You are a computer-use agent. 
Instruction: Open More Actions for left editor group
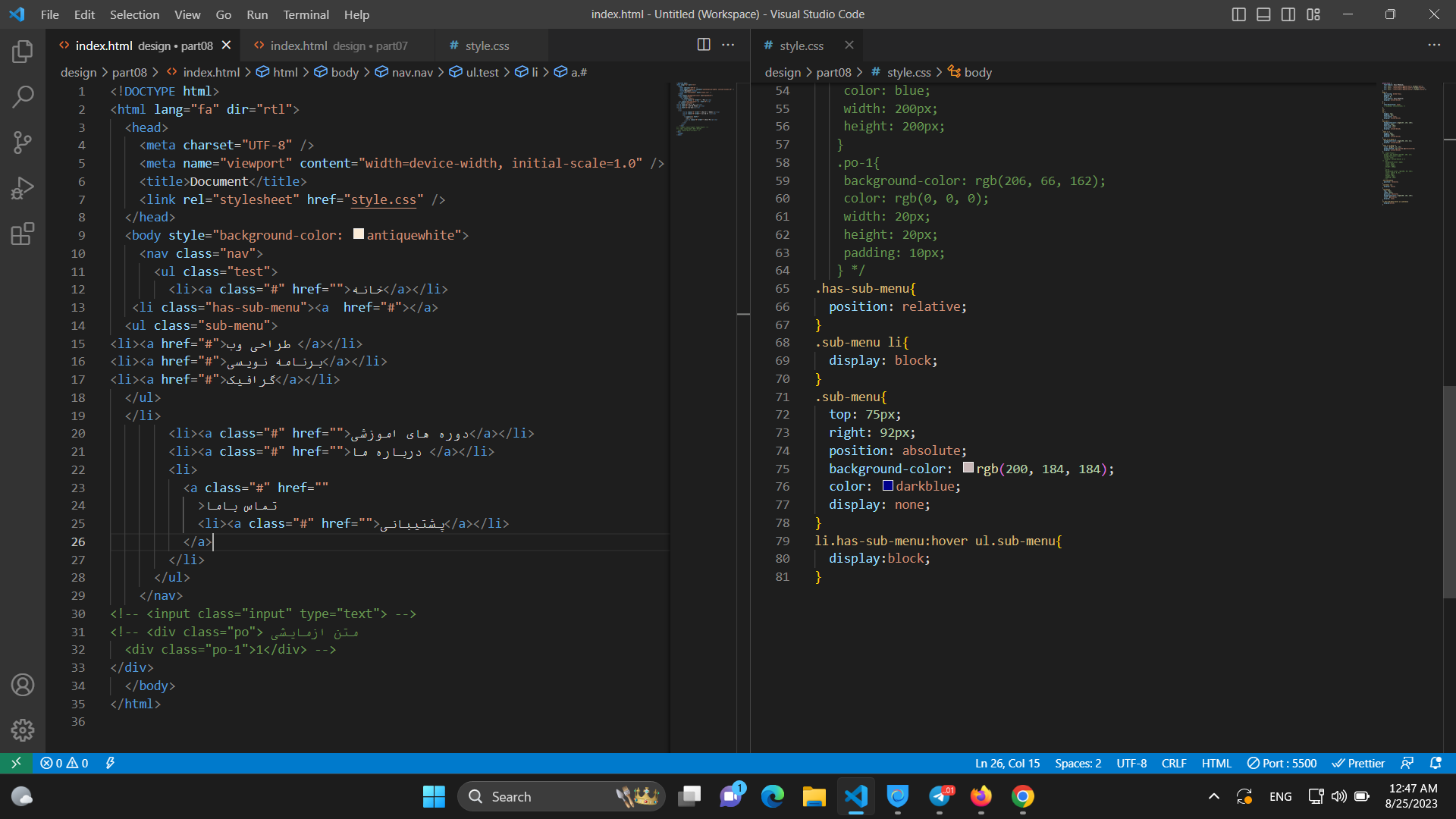point(728,45)
